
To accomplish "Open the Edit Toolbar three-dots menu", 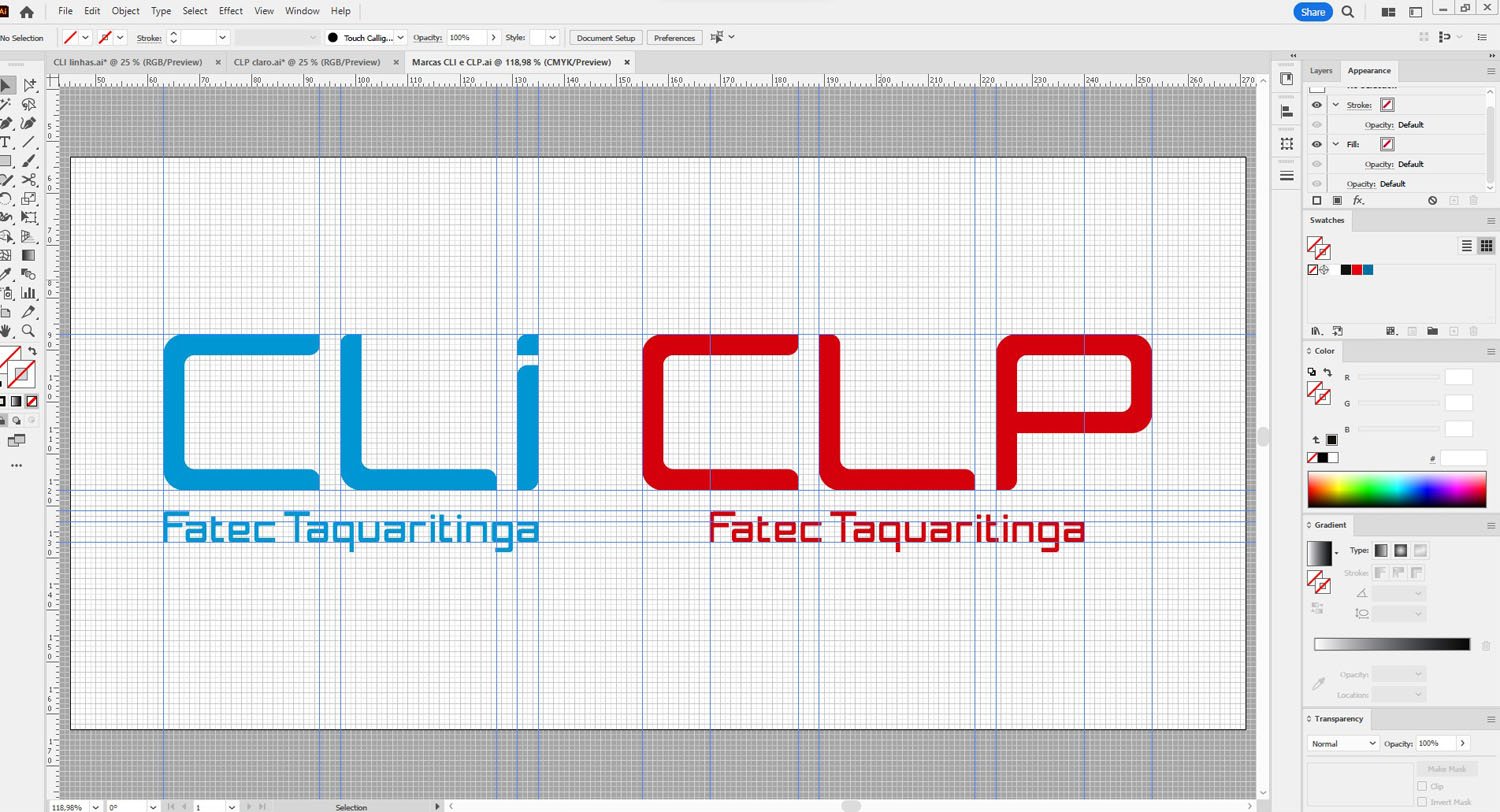I will 16,465.
